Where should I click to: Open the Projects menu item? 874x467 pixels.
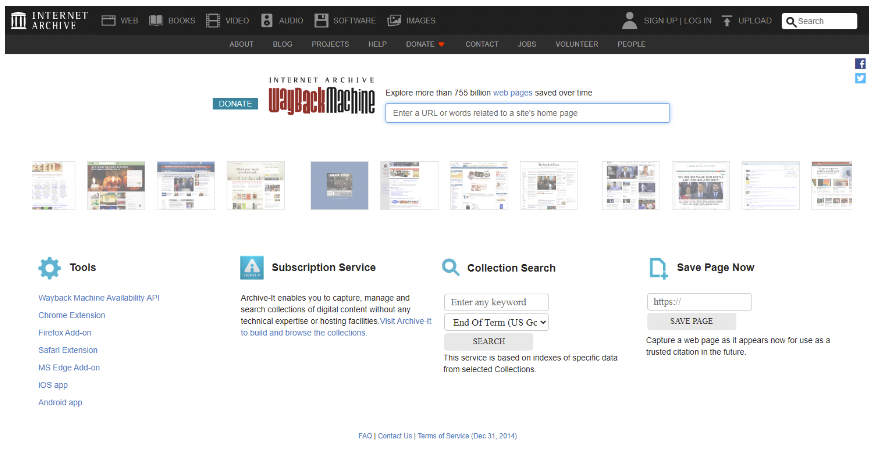pos(330,44)
